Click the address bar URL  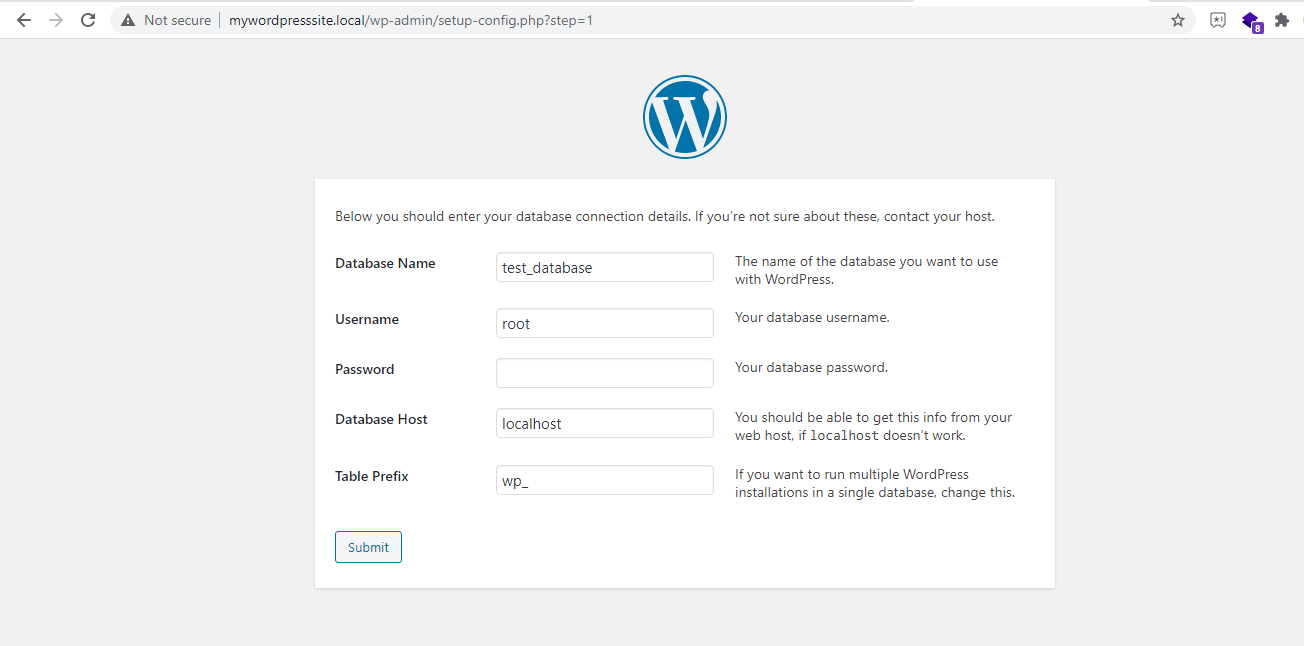[x=411, y=20]
